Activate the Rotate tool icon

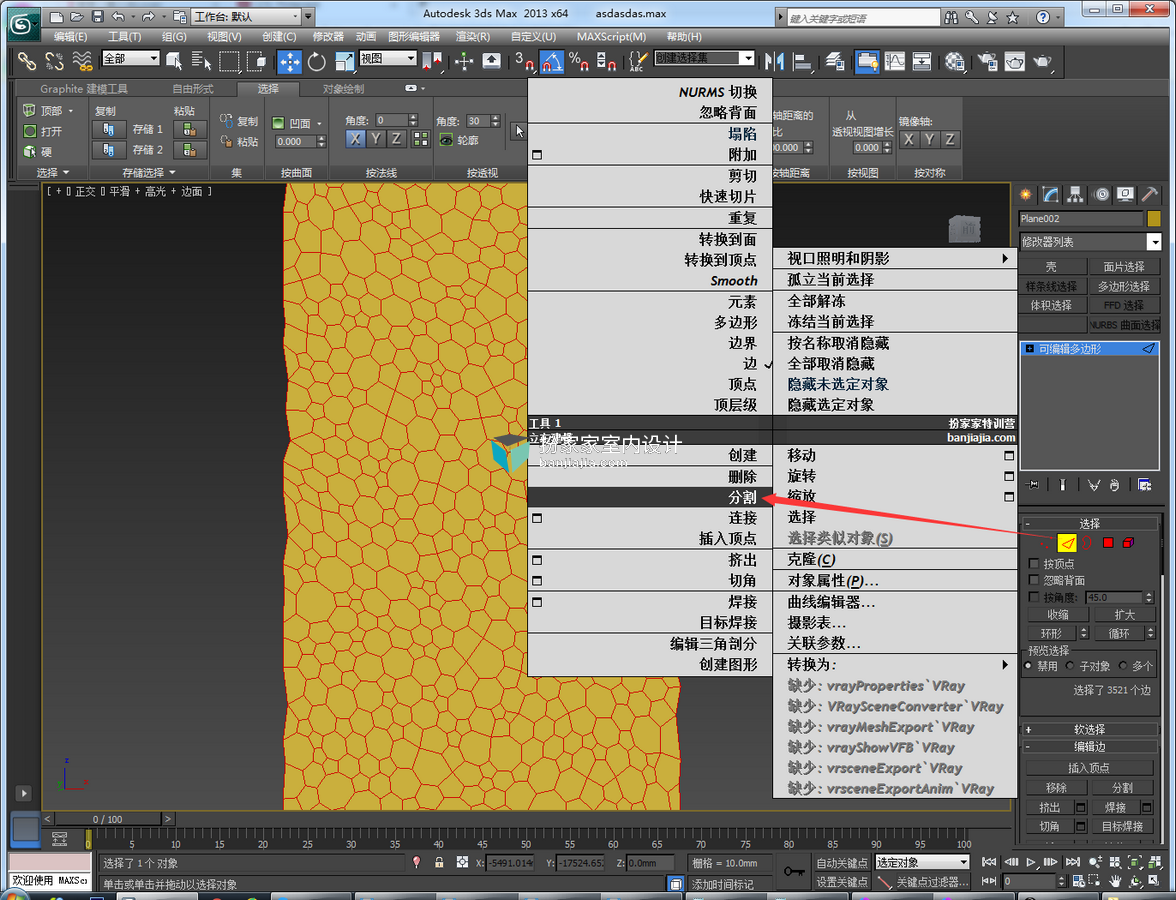pyautogui.click(x=316, y=62)
